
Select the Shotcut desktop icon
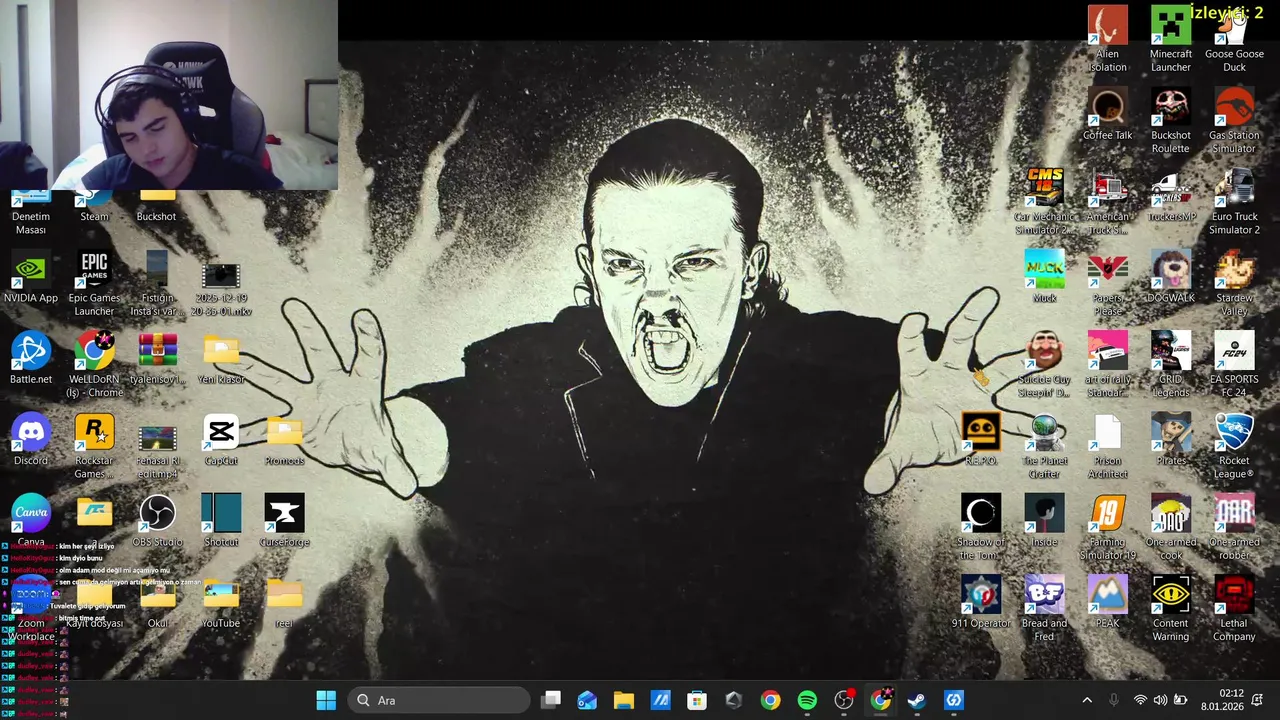point(221,521)
